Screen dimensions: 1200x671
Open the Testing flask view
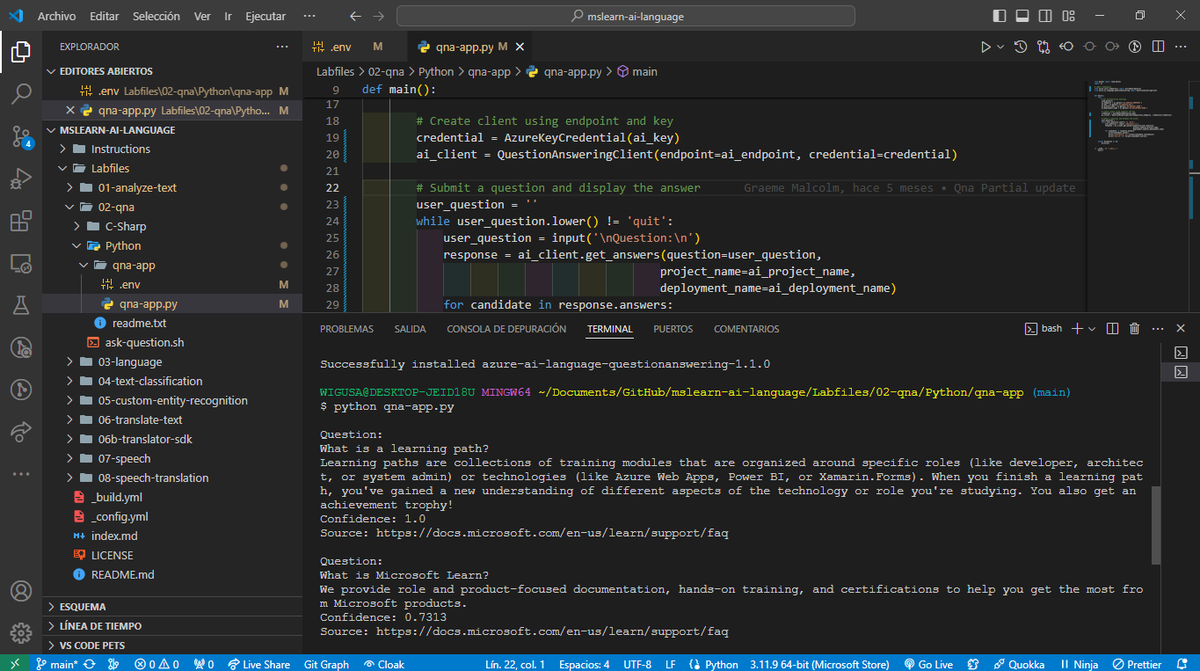tap(21, 306)
